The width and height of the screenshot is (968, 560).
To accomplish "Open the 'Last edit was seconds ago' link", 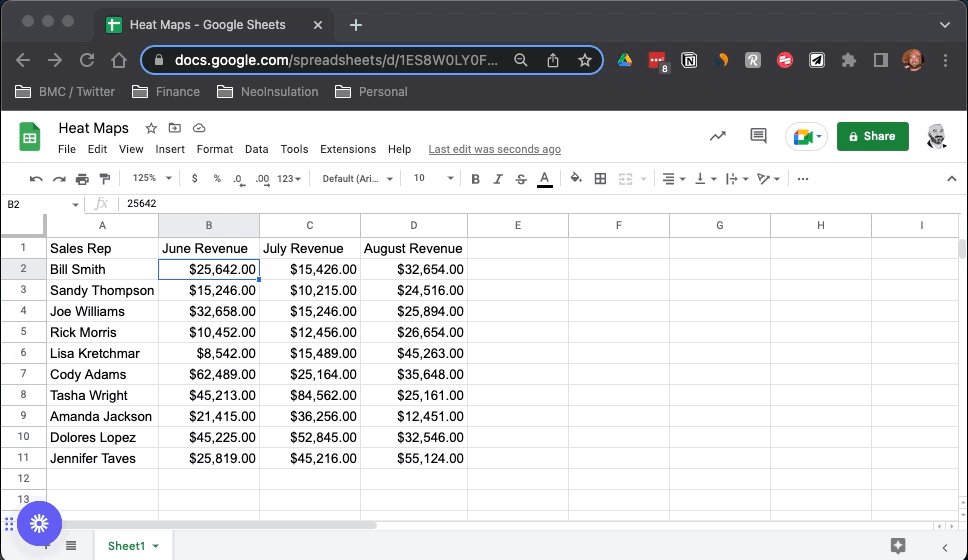I will [x=494, y=149].
